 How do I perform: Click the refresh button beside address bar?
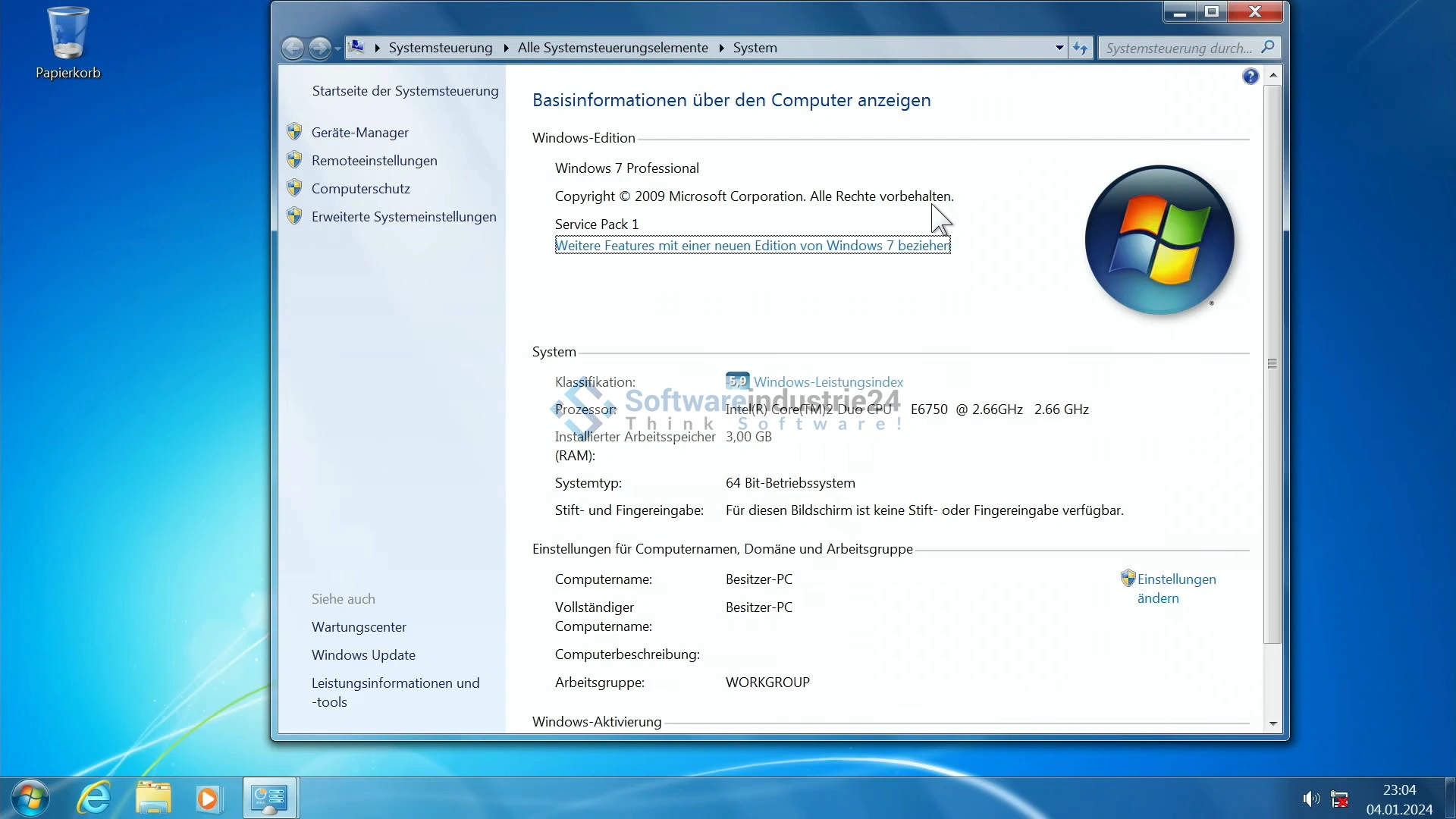1081,49
